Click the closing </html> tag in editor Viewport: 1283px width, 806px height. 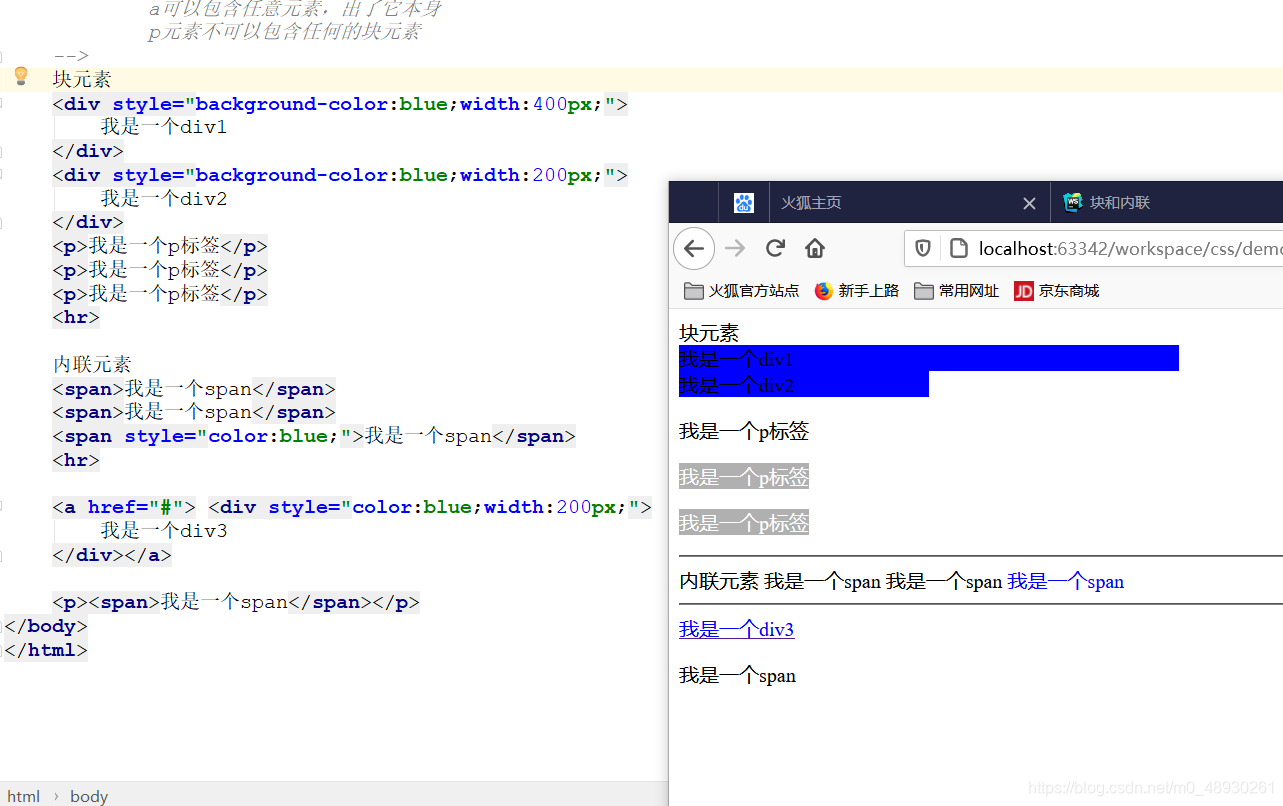pos(46,650)
